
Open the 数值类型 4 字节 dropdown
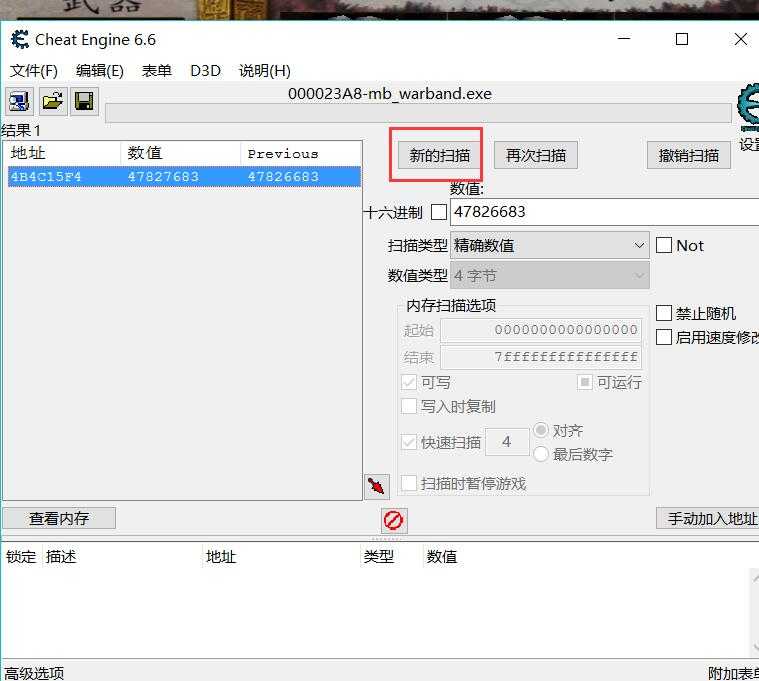[549, 275]
